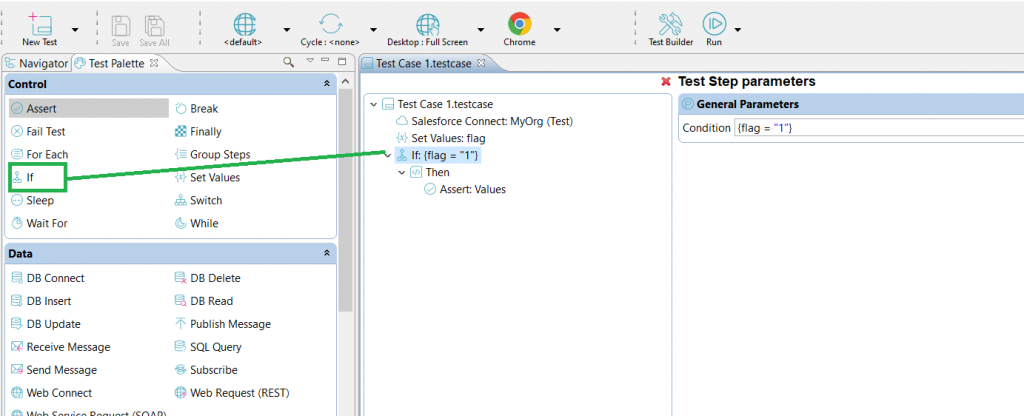Select the Sleep palette item

coord(33,200)
